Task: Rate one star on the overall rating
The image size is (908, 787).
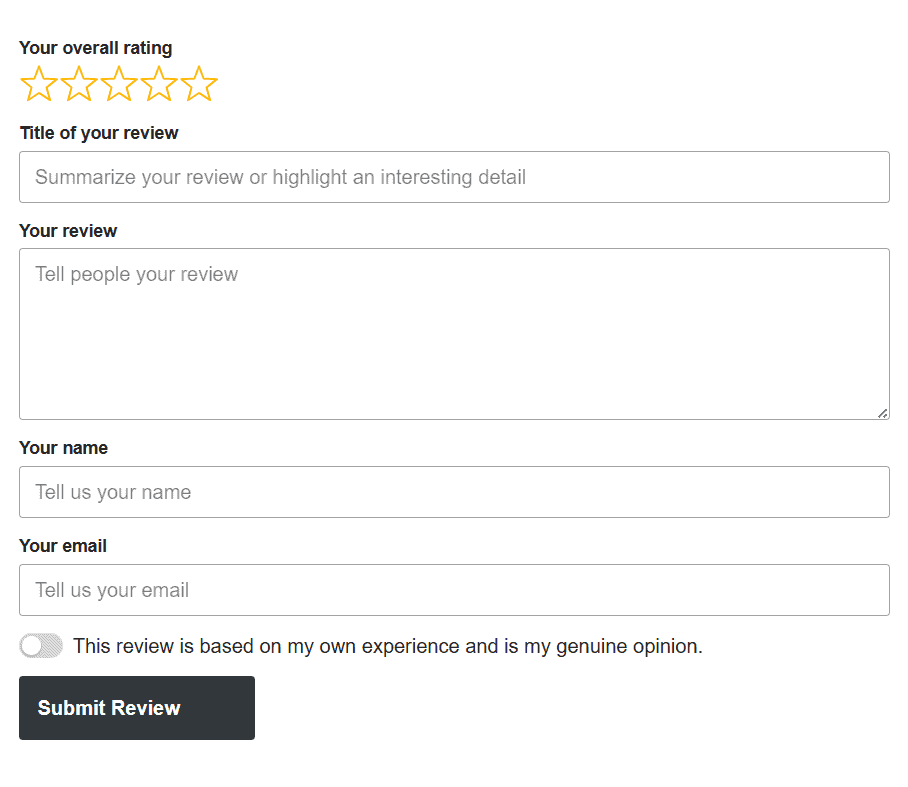Action: click(38, 84)
